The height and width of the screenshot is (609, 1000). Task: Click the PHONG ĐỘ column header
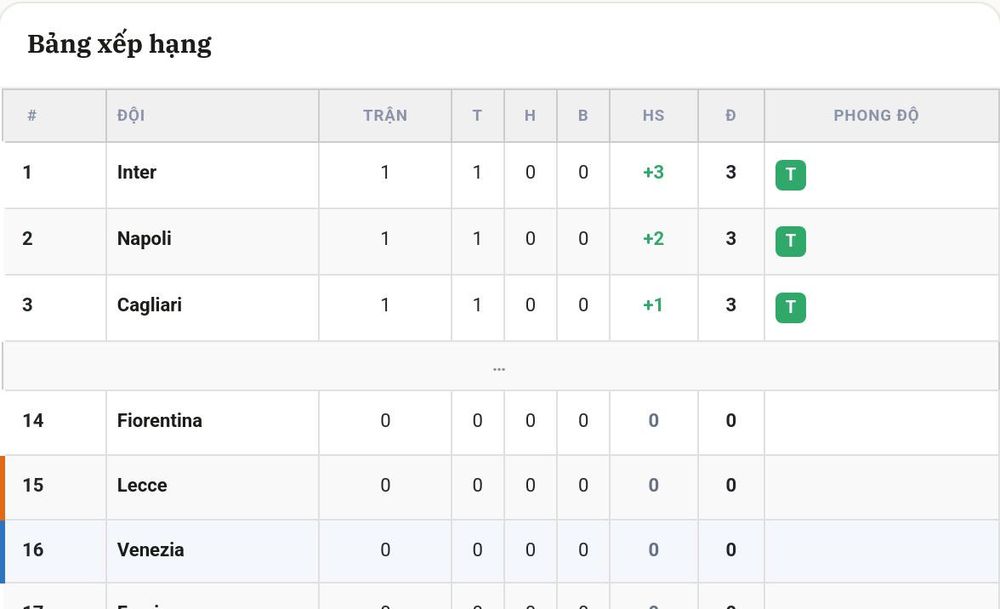[876, 115]
